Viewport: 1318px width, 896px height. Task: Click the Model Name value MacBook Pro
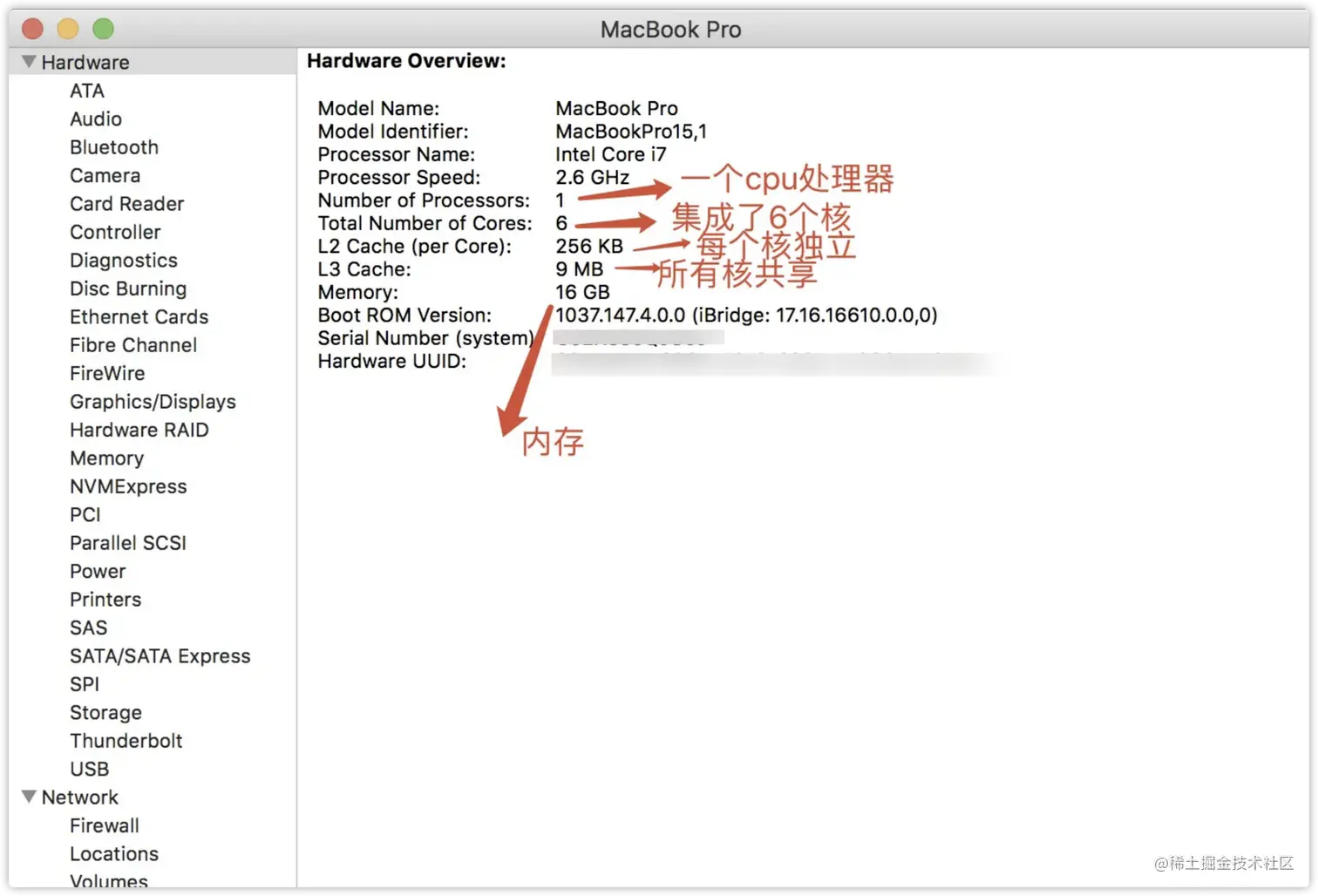pos(617,108)
